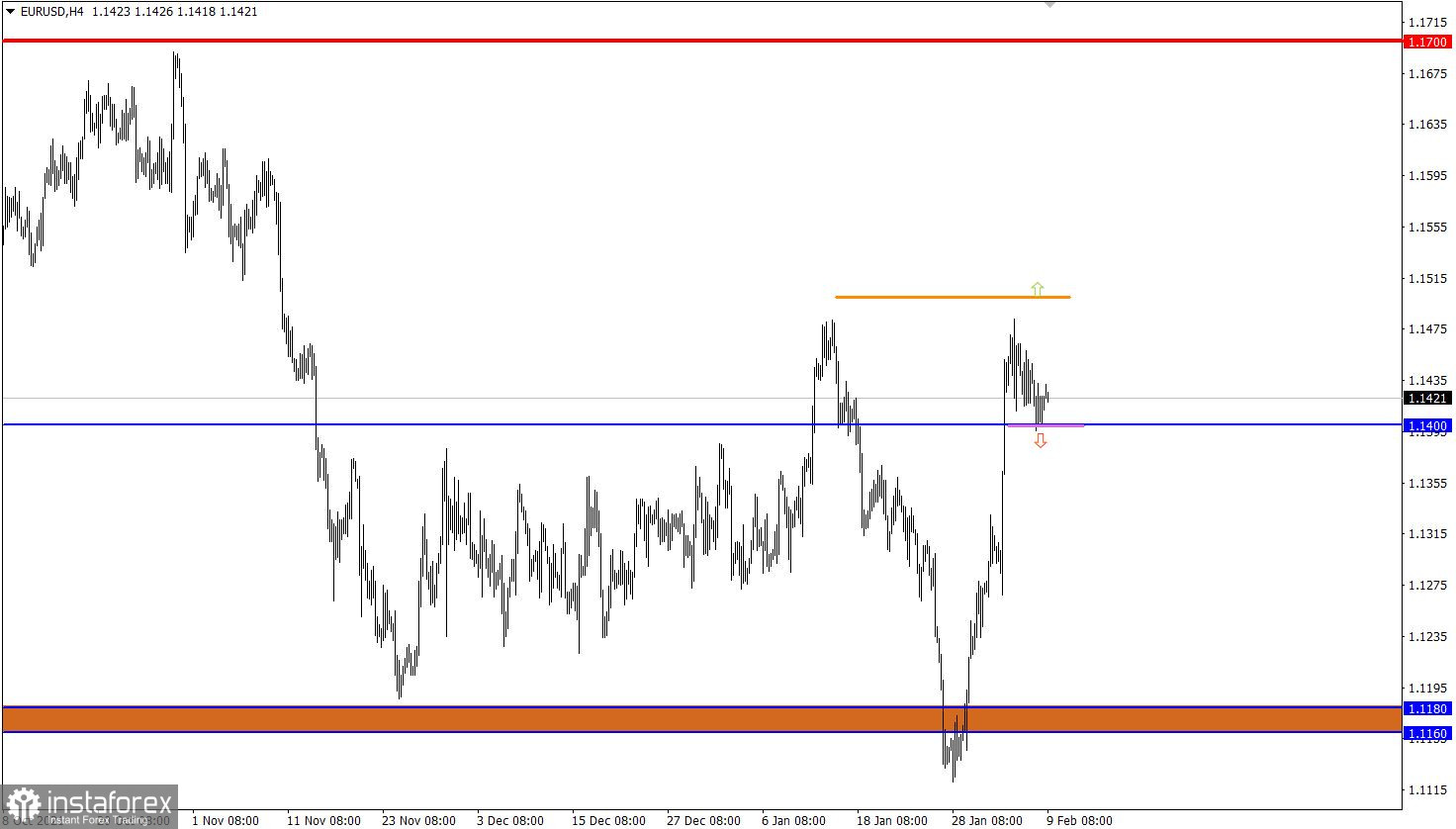Click the 1.1195 price scale value
This screenshot has width=1456, height=829.
click(x=1427, y=688)
